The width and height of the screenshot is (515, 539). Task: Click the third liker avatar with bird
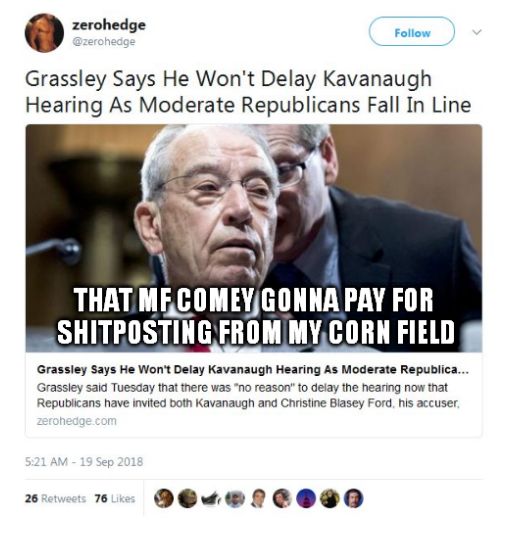coord(211,498)
